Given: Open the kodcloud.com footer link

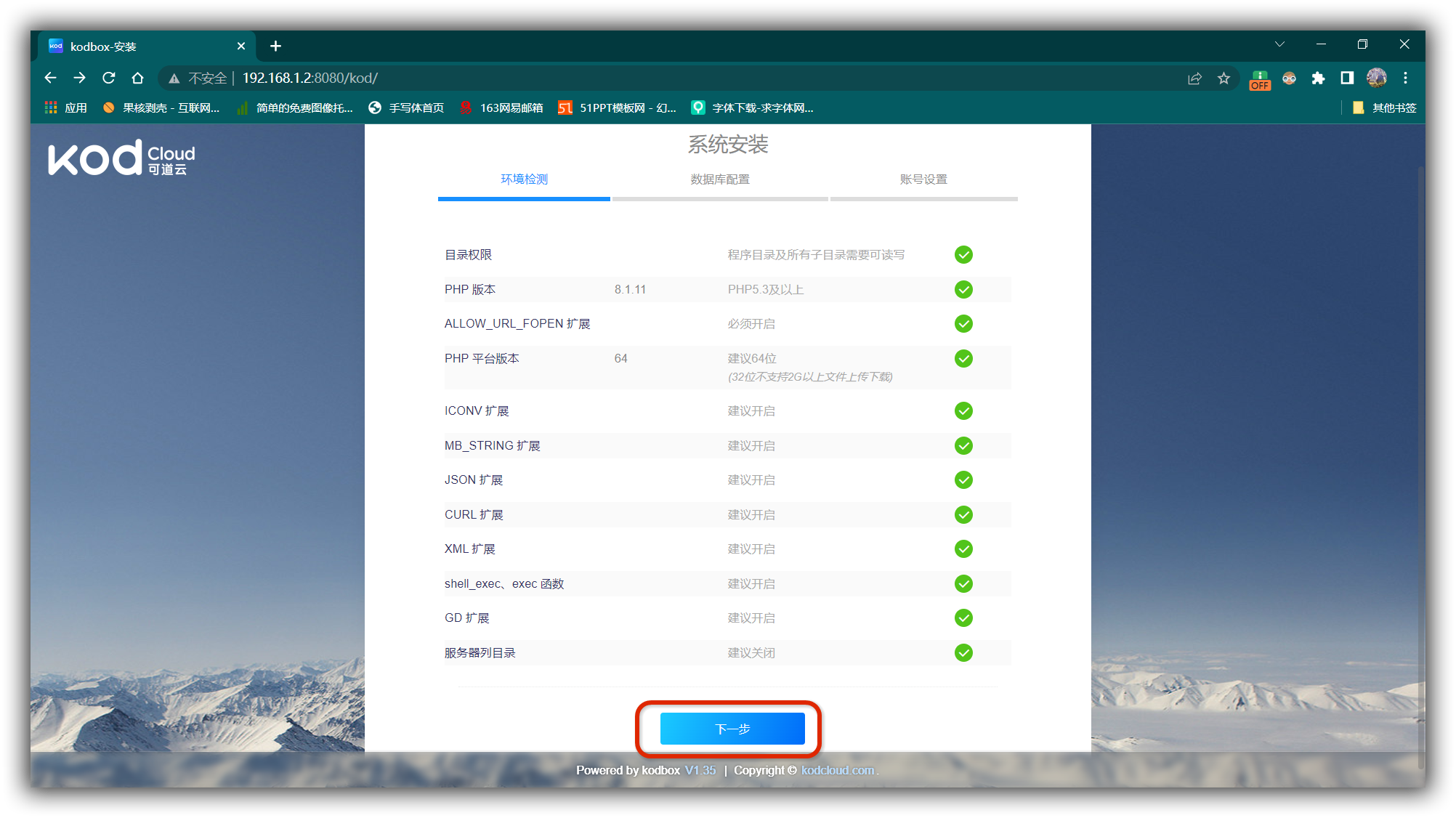Looking at the screenshot, I should pyautogui.click(x=838, y=770).
